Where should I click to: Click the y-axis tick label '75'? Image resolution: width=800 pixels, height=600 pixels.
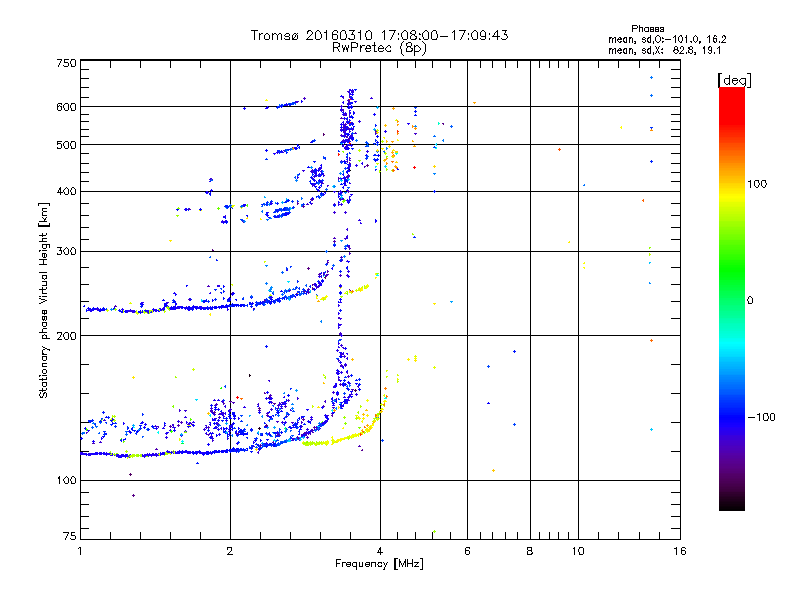coord(70,536)
